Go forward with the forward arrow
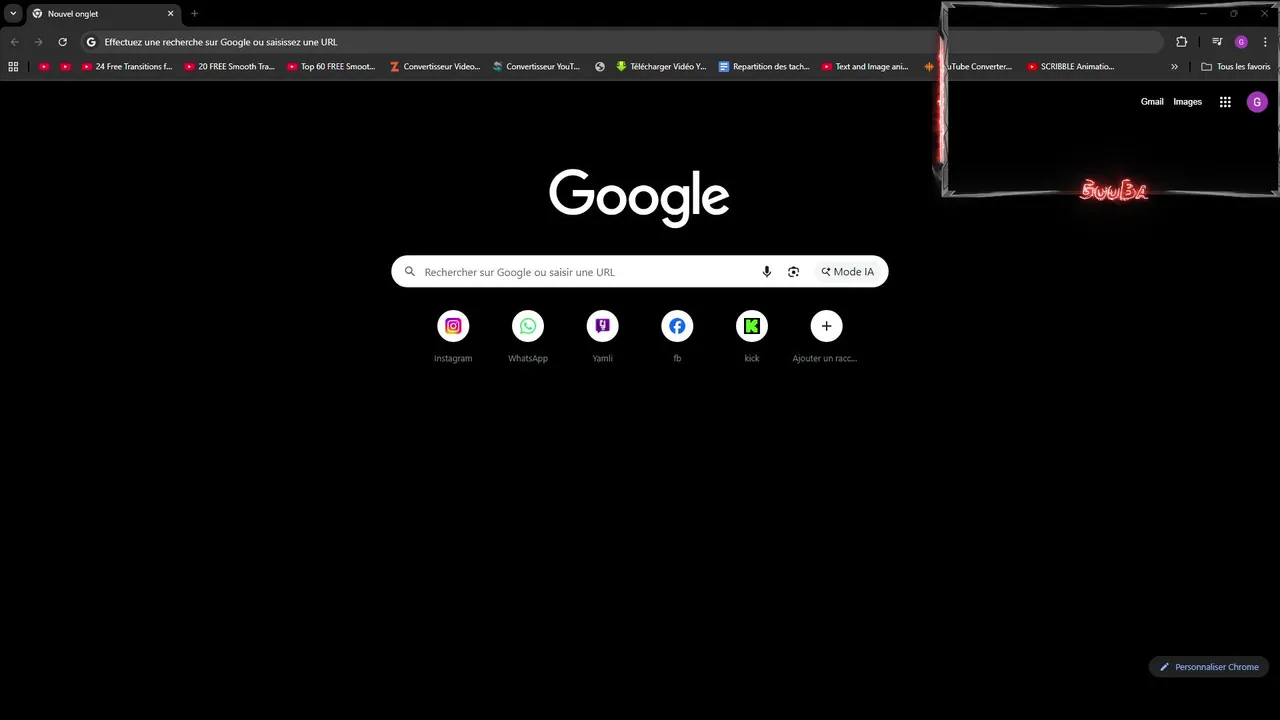 [38, 42]
